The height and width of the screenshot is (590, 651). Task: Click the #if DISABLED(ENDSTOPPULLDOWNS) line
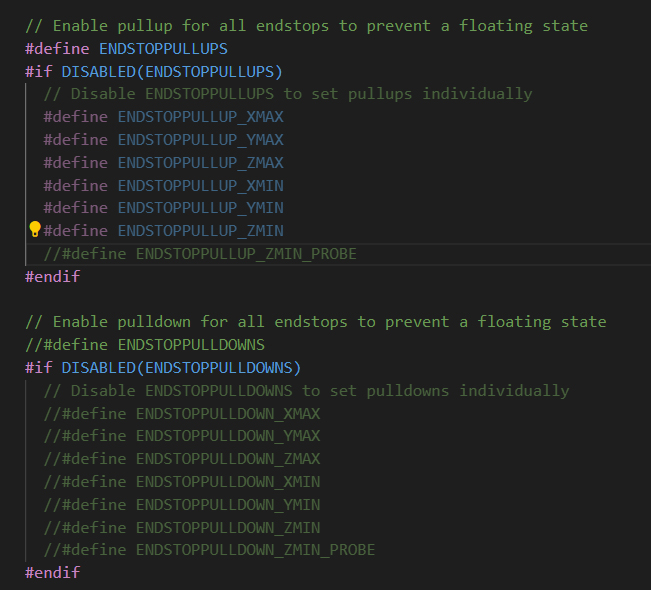(163, 368)
